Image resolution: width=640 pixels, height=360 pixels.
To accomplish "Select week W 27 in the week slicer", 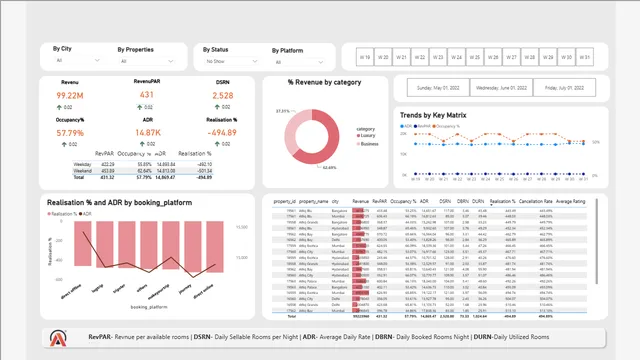I will 511,57.
